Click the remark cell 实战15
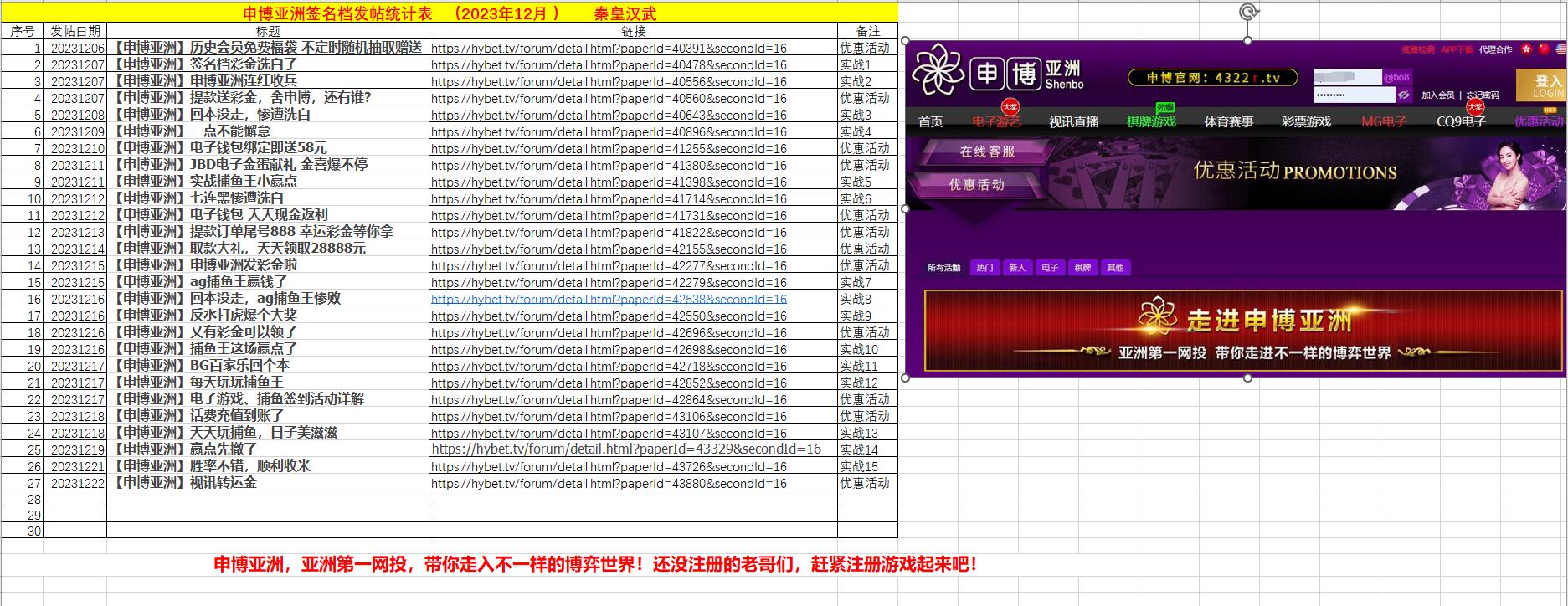 pos(868,466)
